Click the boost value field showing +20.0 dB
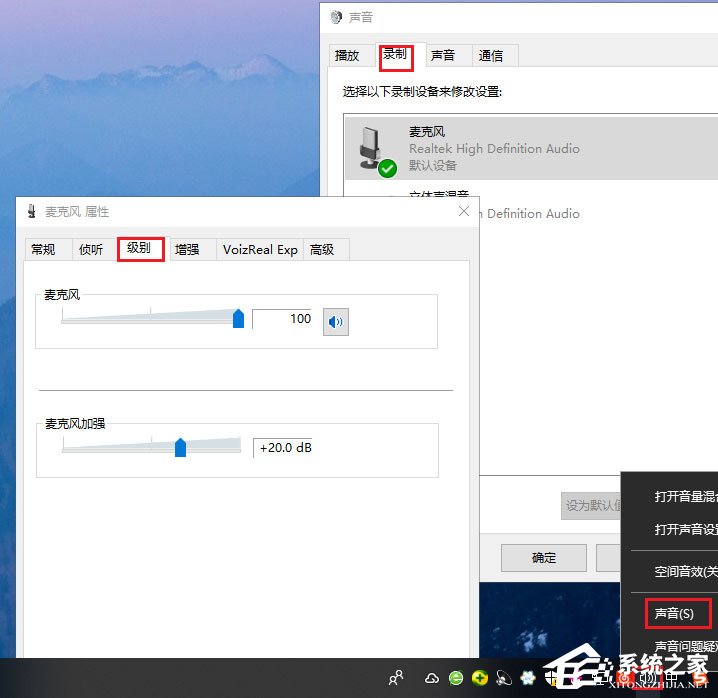The height and width of the screenshot is (698, 718). (x=283, y=447)
